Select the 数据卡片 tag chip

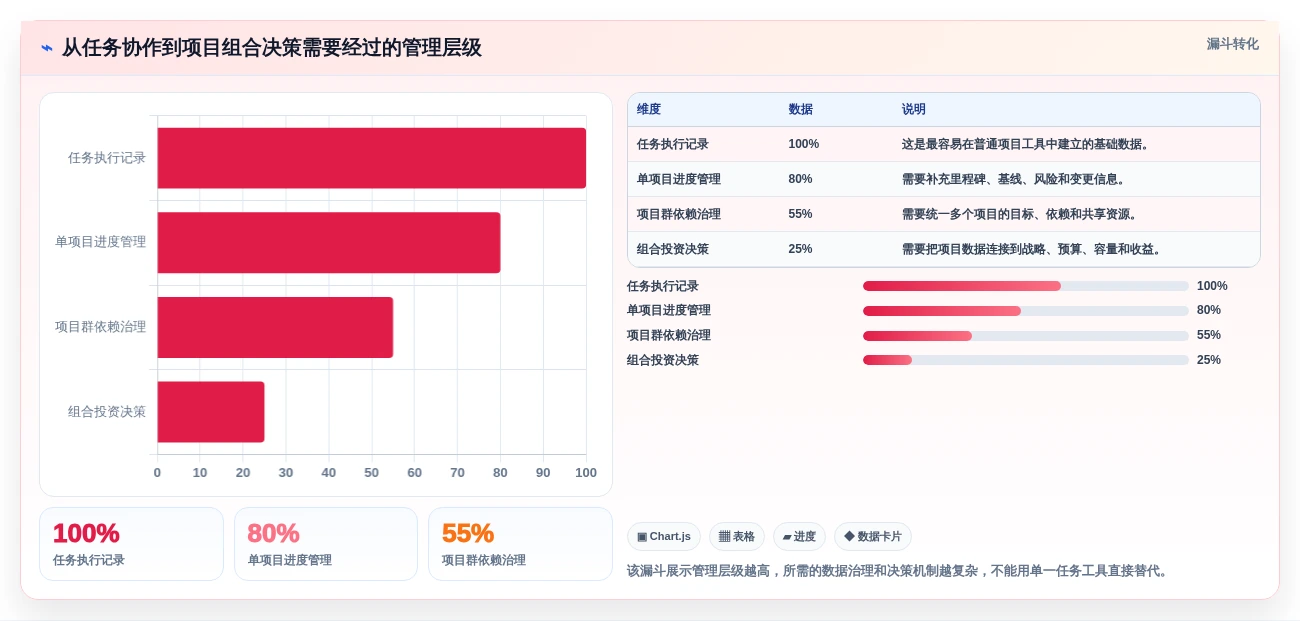873,537
